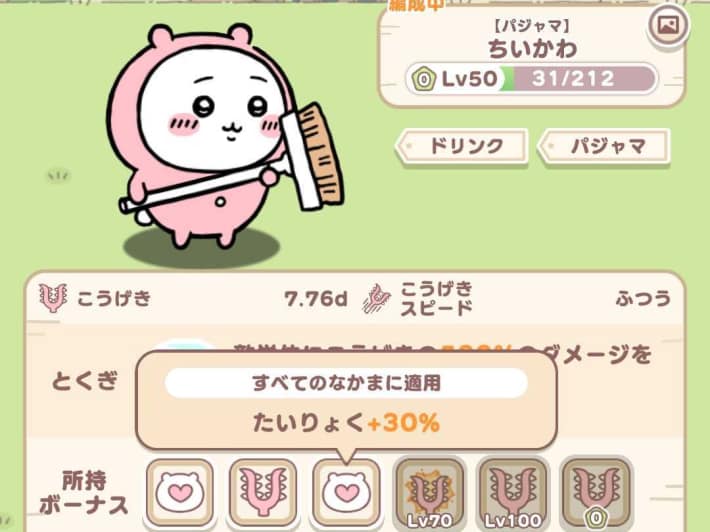Tap the こうげき attack stat icon

(x=53, y=298)
